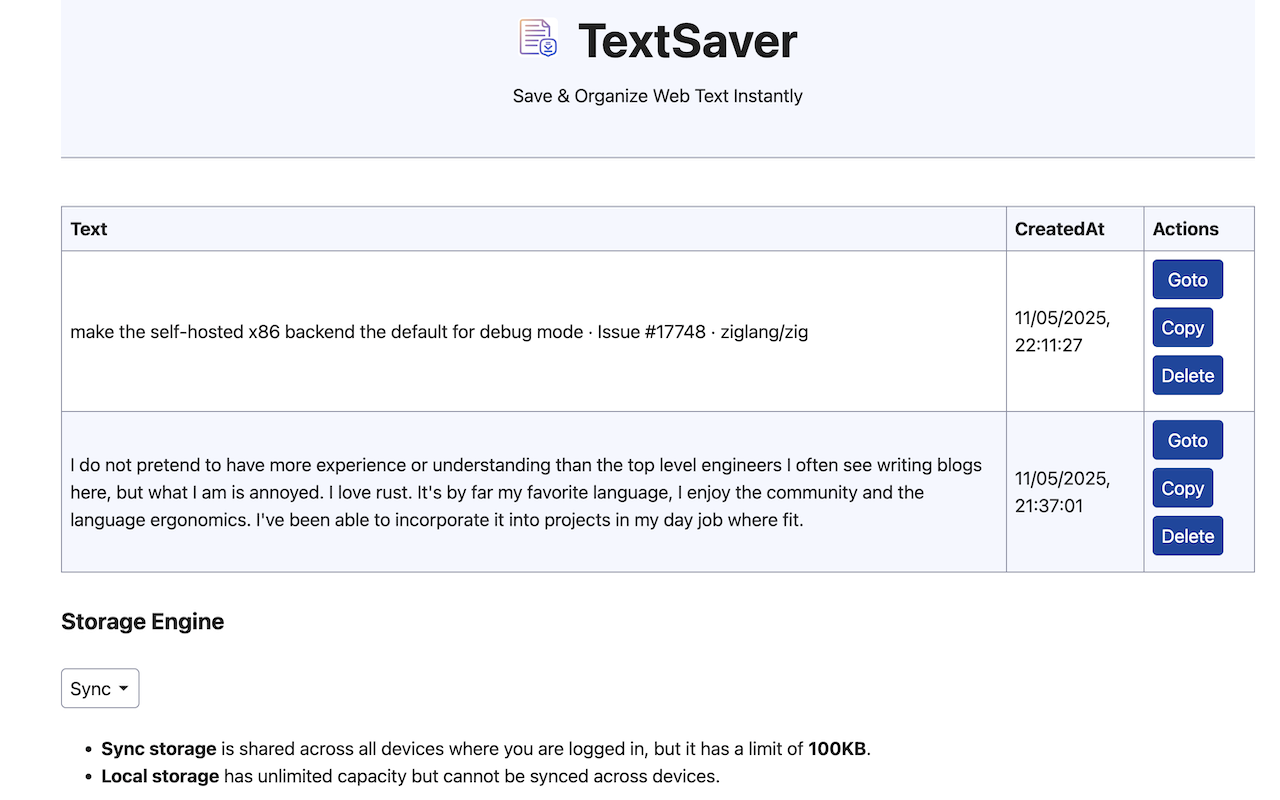Go to the ziglang/zig issue entry

click(1187, 280)
